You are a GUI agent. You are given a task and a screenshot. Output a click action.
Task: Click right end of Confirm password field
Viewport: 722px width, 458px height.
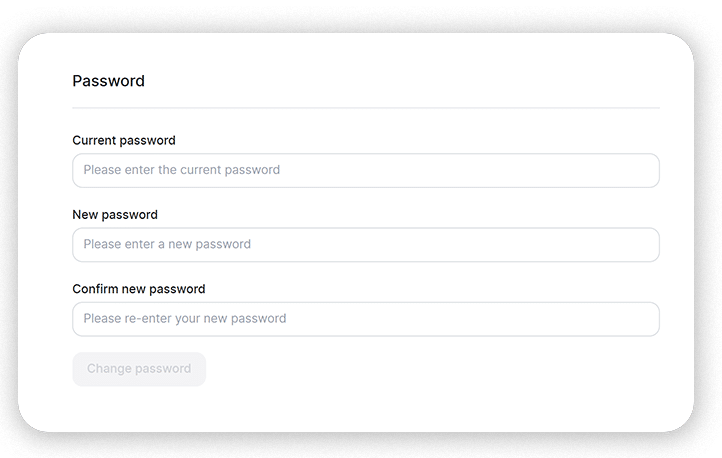pos(640,319)
